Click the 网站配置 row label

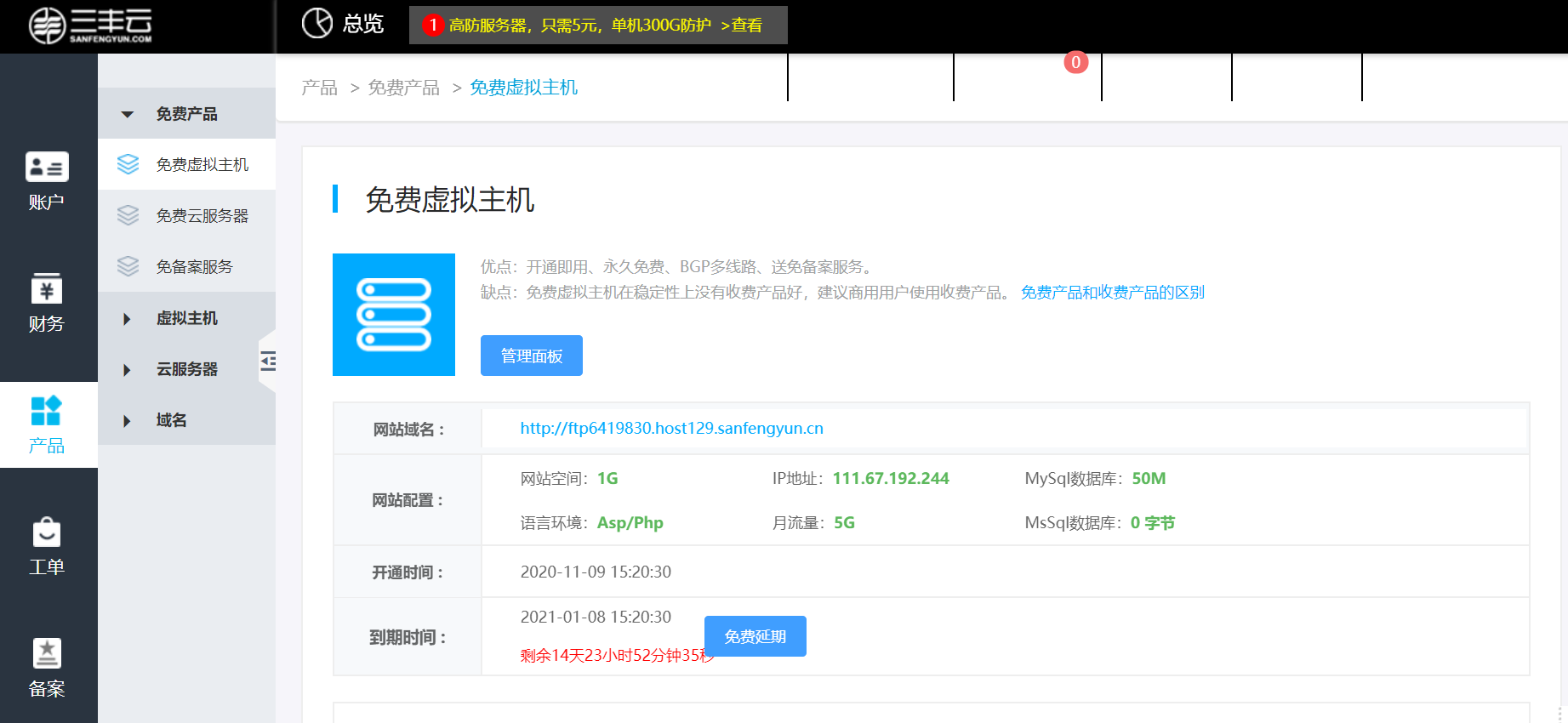tap(408, 500)
